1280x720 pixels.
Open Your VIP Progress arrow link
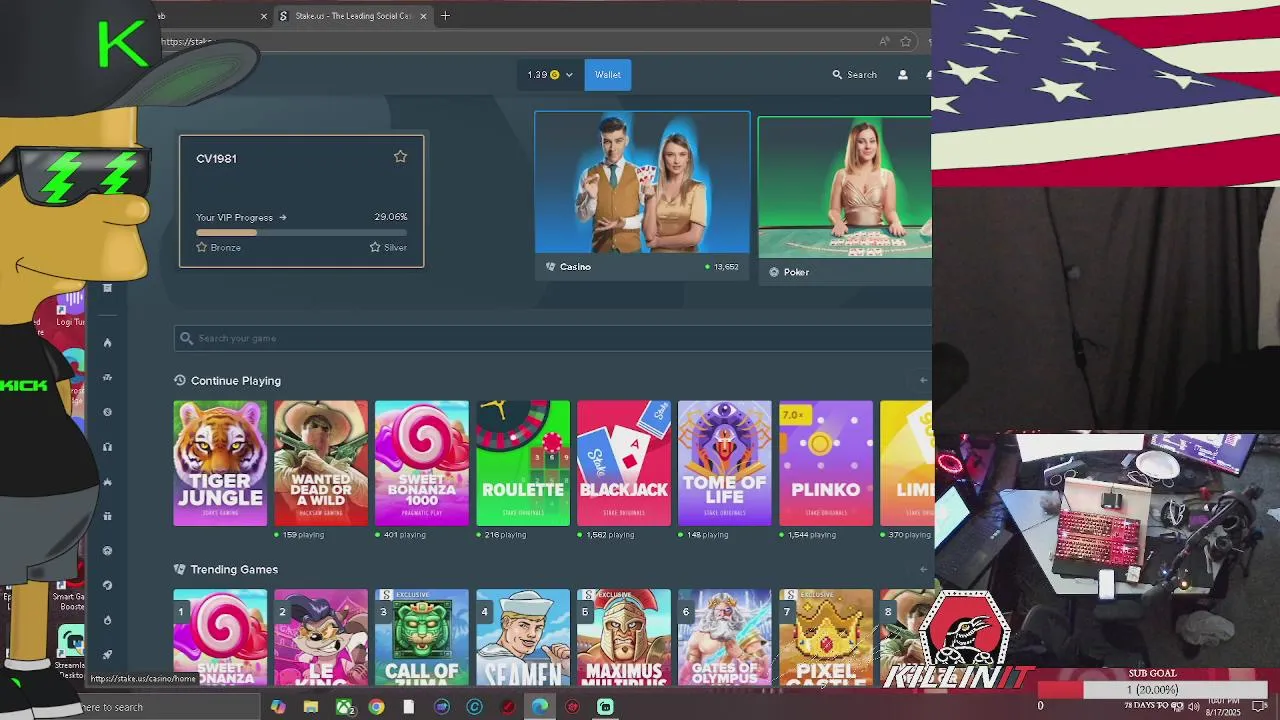pos(241,217)
